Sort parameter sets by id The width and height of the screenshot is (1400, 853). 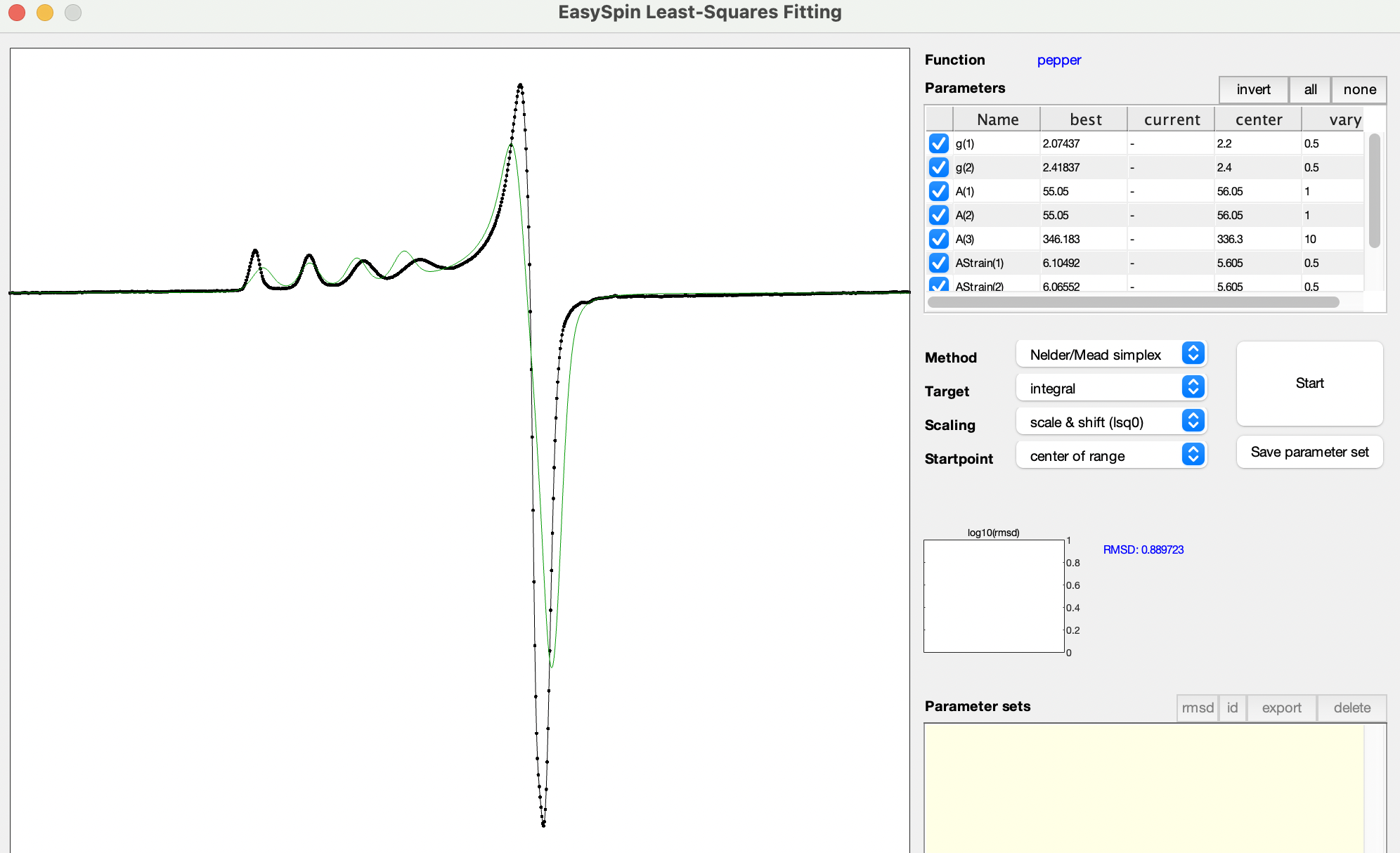point(1232,708)
